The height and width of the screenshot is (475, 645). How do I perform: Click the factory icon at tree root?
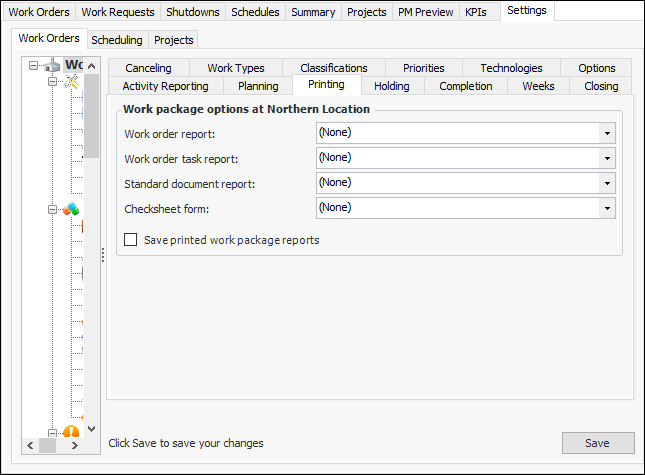pyautogui.click(x=50, y=66)
